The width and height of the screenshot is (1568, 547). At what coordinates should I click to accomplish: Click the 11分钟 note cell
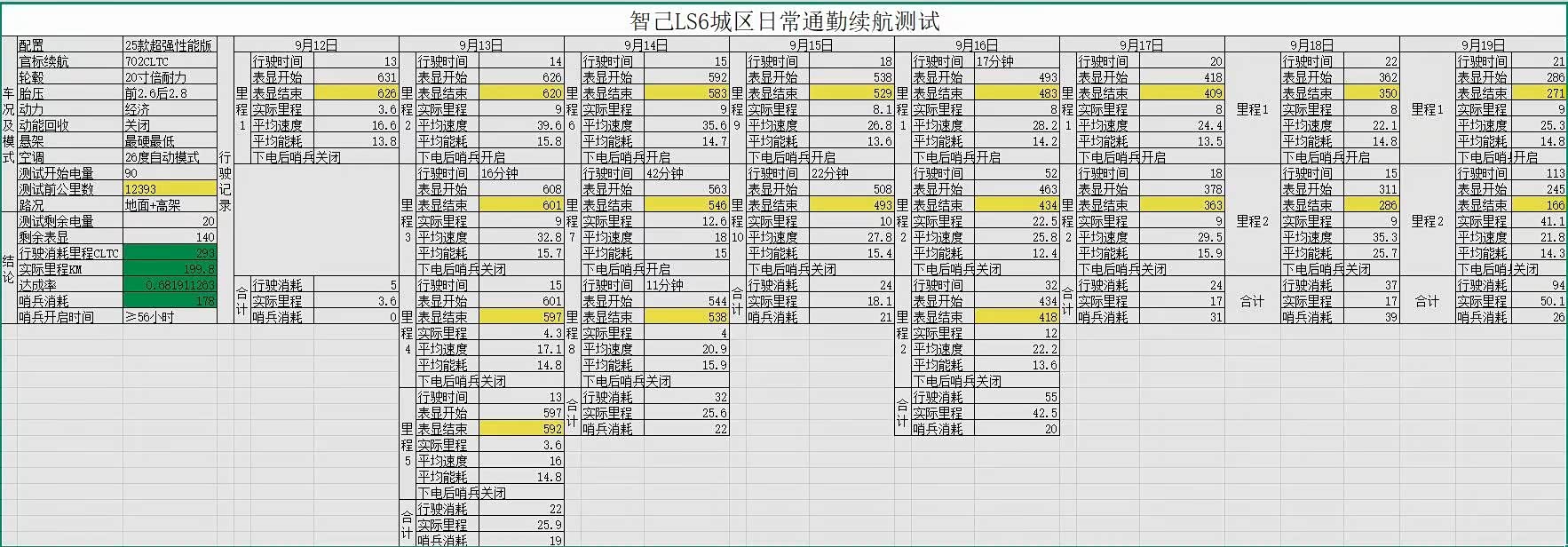point(687,285)
